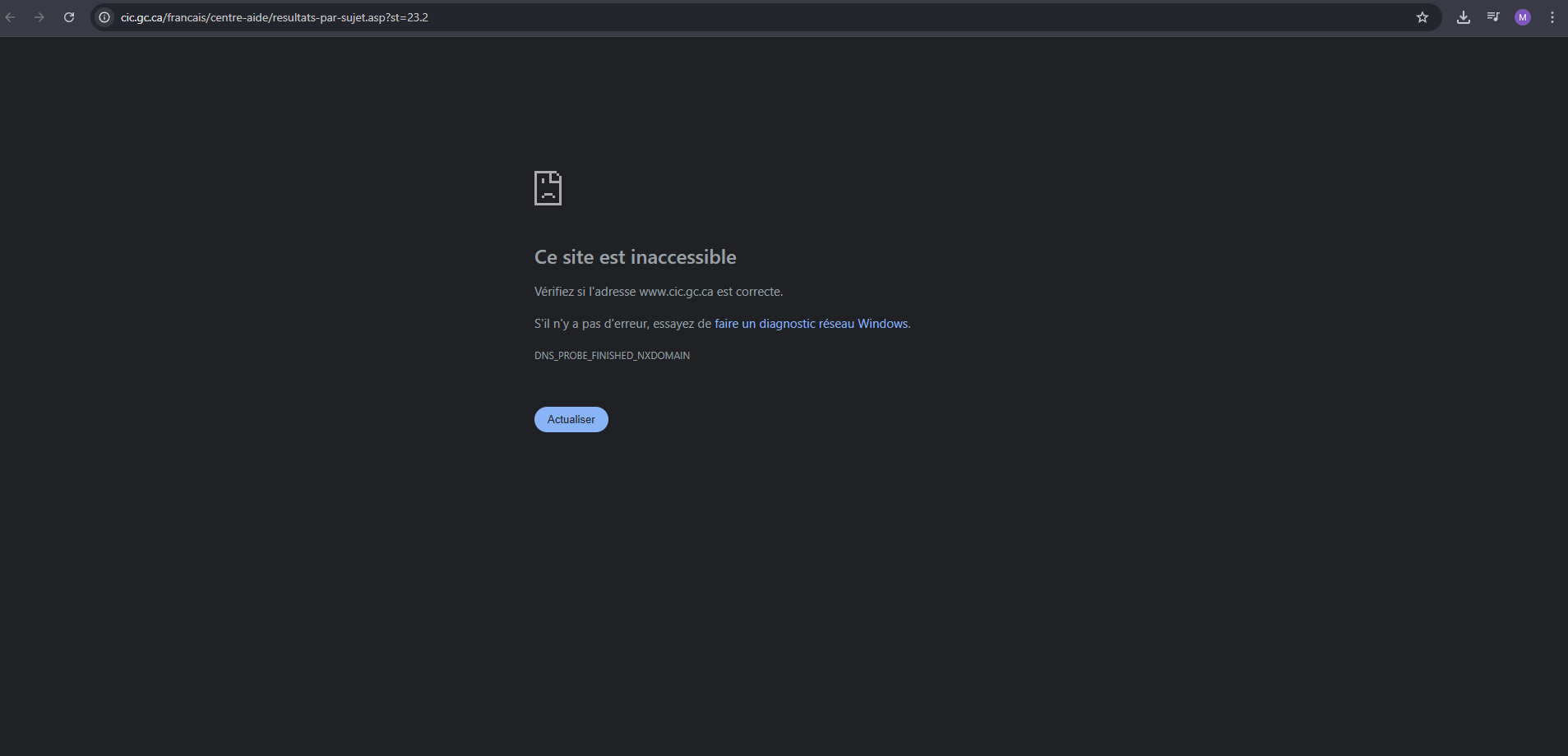The width and height of the screenshot is (1568, 756).
Task: Click the "Ce site est inaccessible" heading
Action: point(635,257)
